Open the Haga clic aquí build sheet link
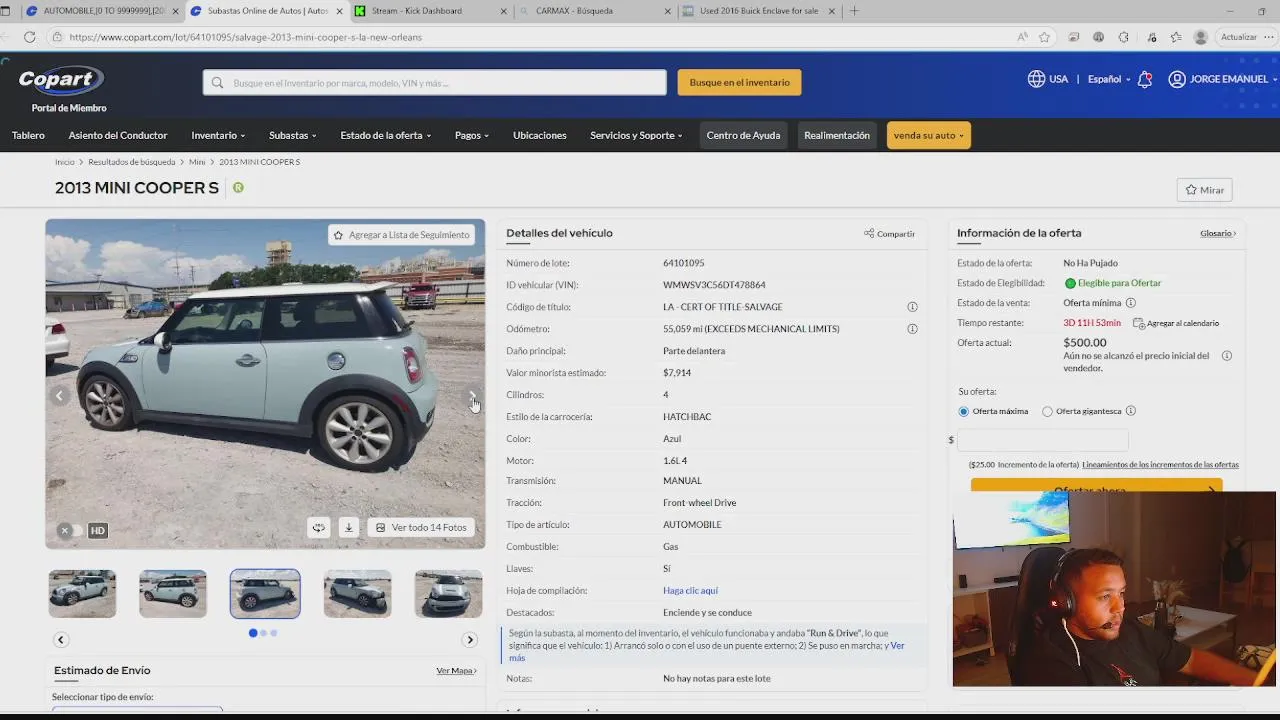This screenshot has height=720, width=1280. point(690,591)
